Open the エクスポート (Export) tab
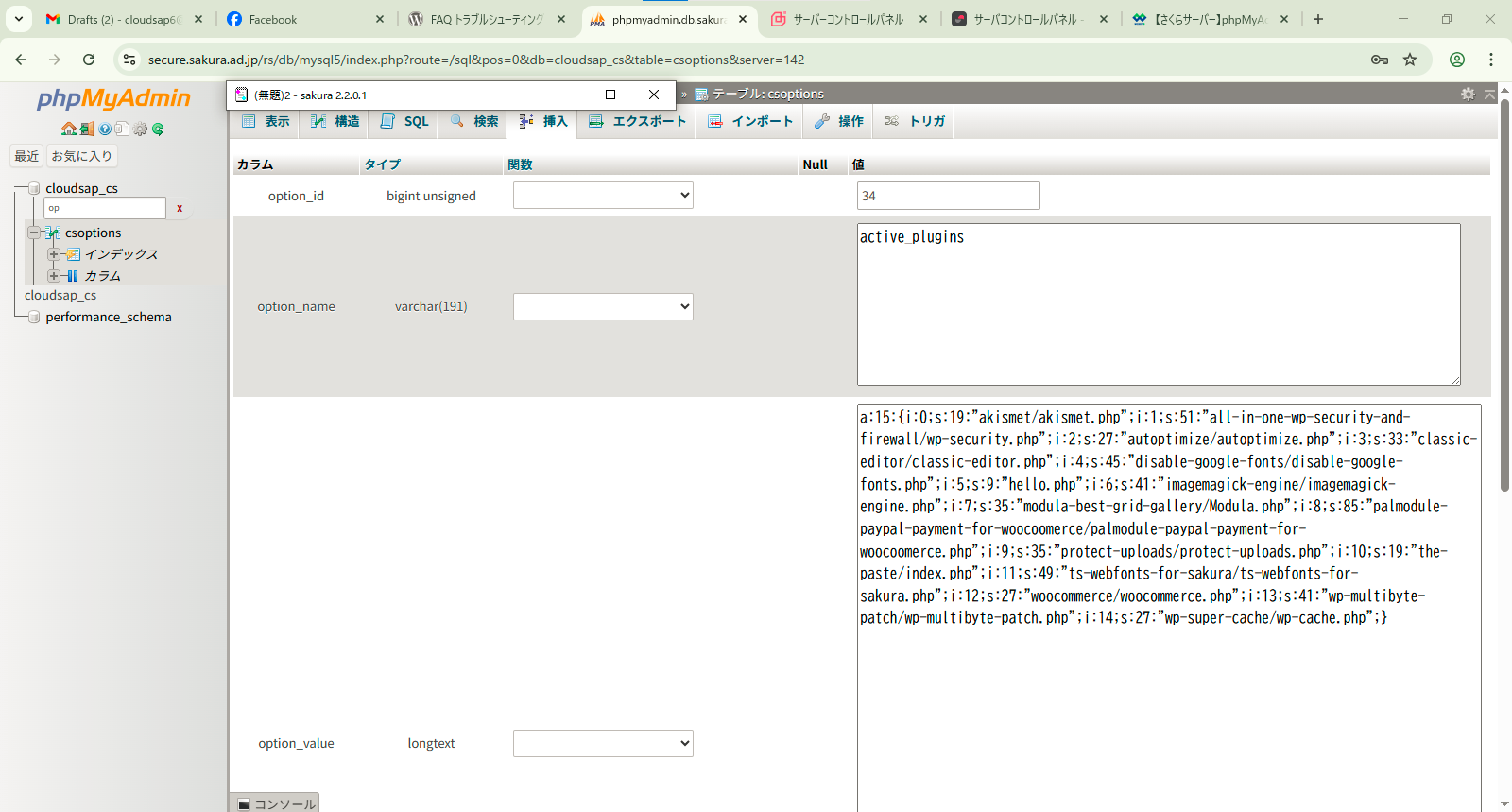This screenshot has width=1512, height=812. 637,121
